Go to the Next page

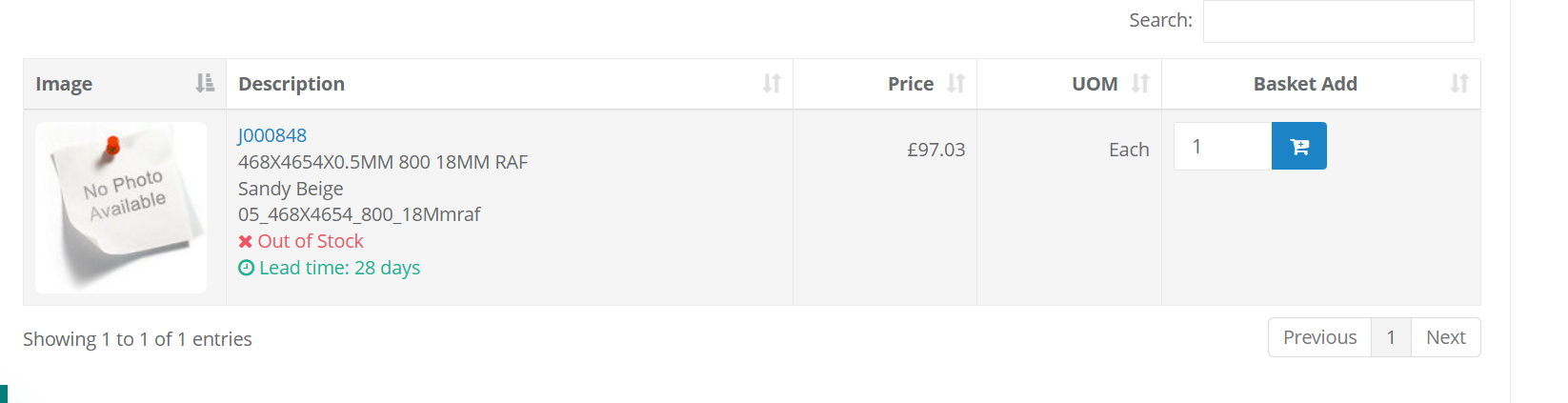1445,337
